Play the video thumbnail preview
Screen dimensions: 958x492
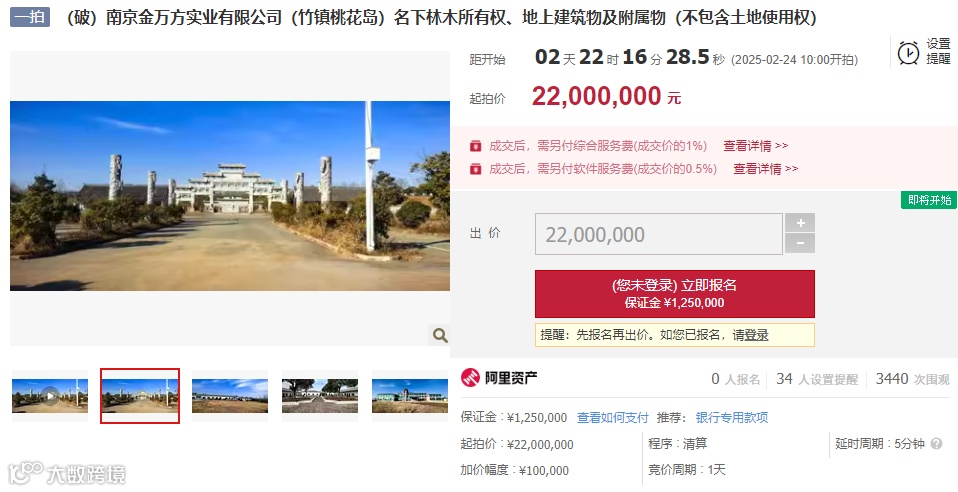pos(49,395)
